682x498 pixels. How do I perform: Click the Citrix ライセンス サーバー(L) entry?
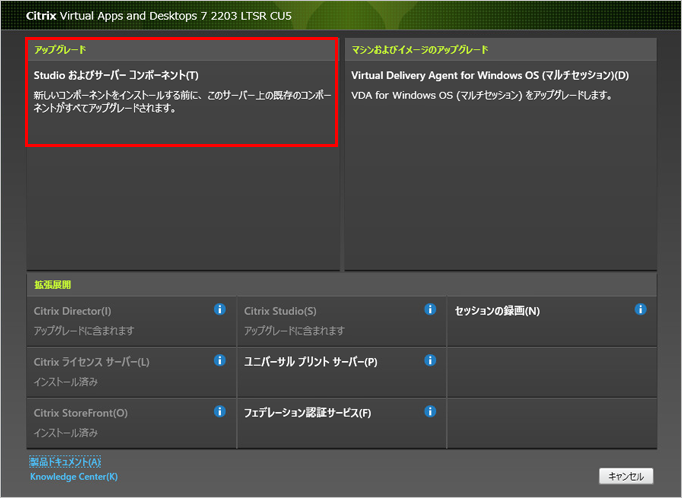91,362
